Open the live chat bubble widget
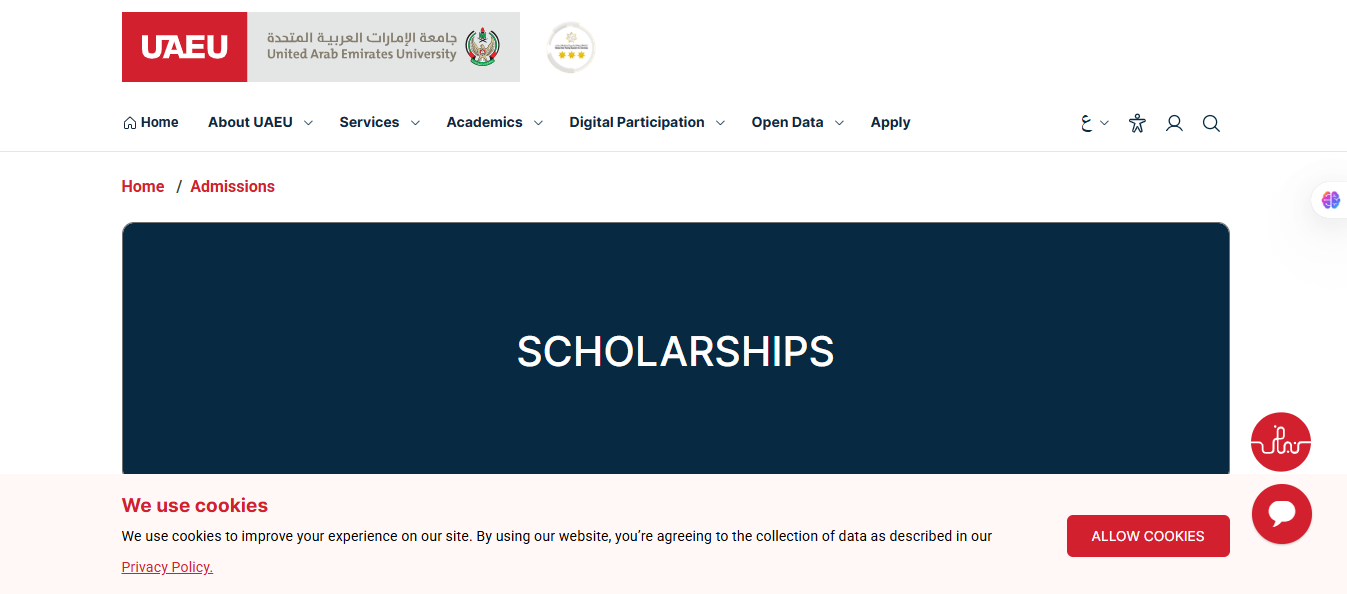 (x=1282, y=514)
